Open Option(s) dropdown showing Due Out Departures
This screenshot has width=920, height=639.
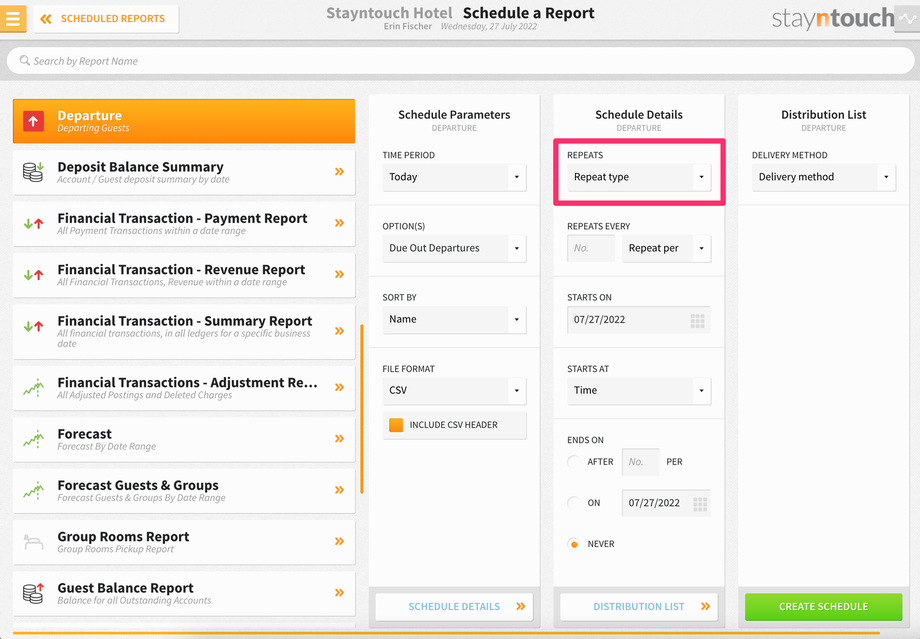[454, 248]
